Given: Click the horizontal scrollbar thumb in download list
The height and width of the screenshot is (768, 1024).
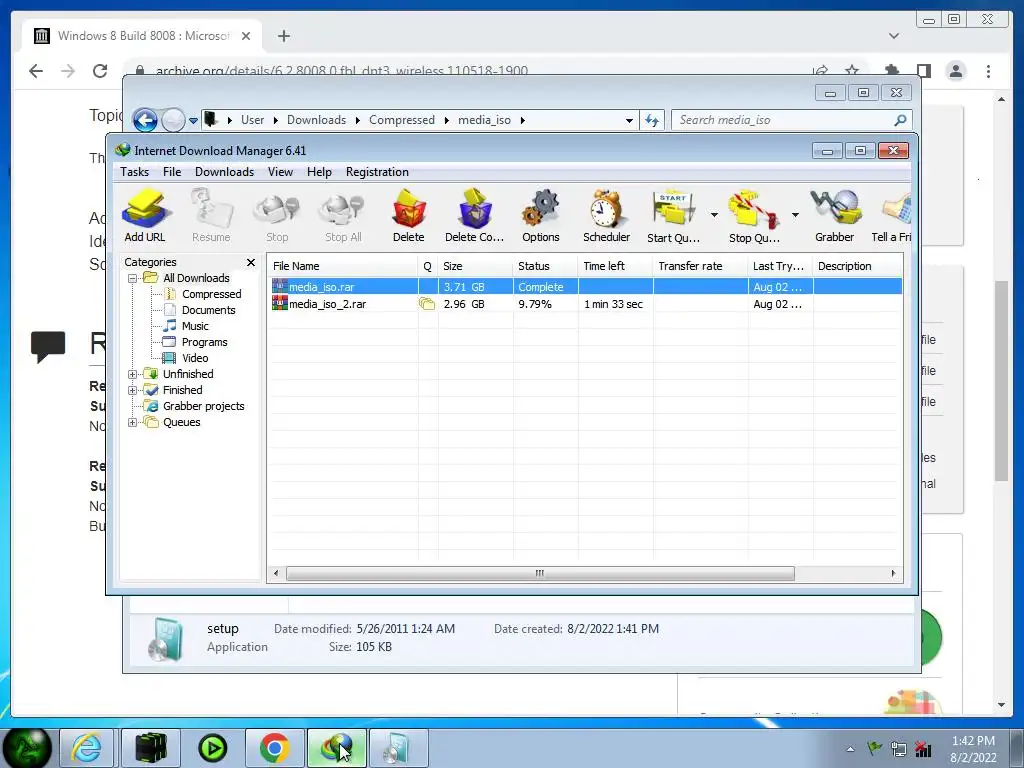Looking at the screenshot, I should pos(540,573).
